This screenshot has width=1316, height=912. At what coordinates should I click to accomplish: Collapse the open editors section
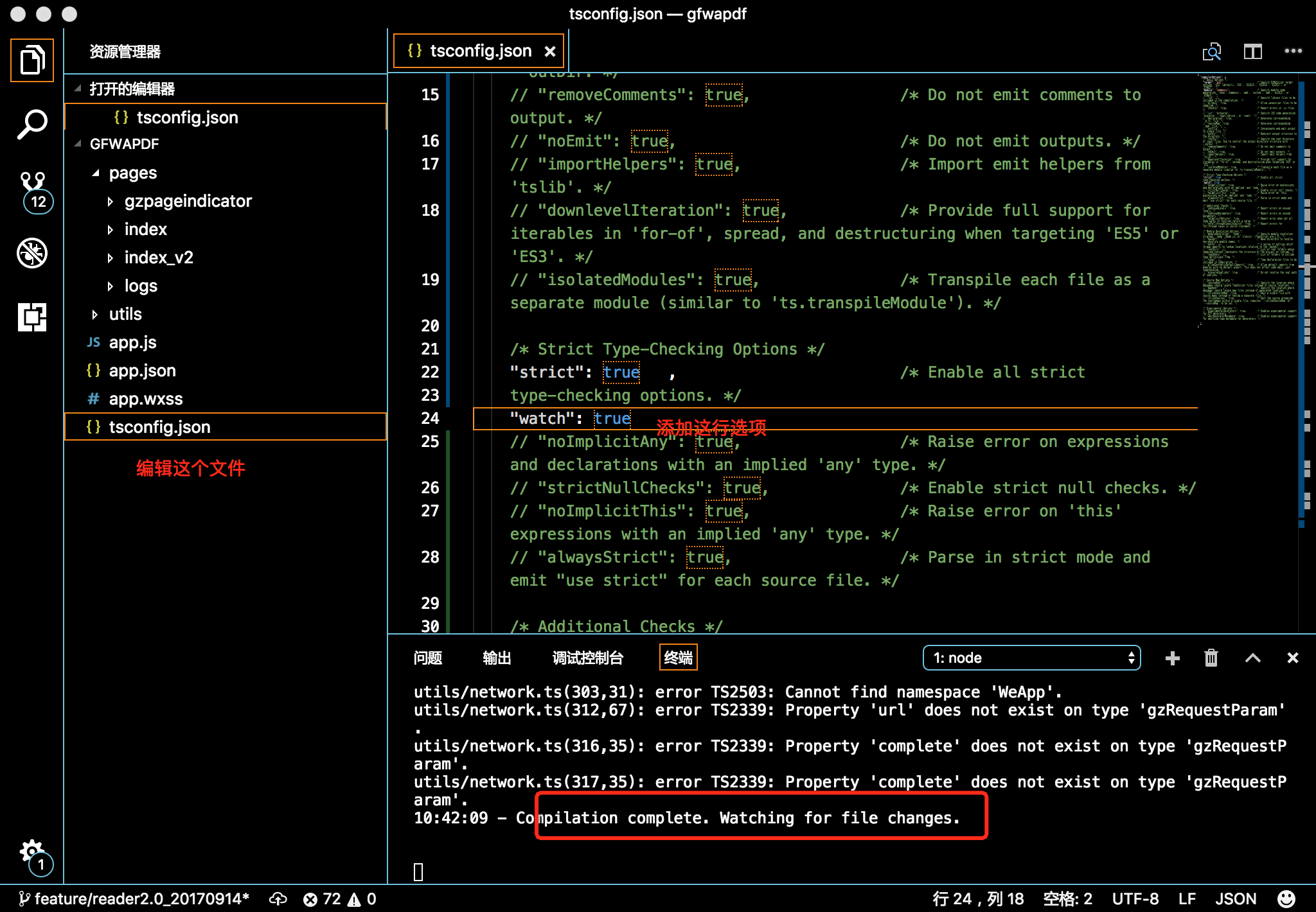(x=78, y=89)
